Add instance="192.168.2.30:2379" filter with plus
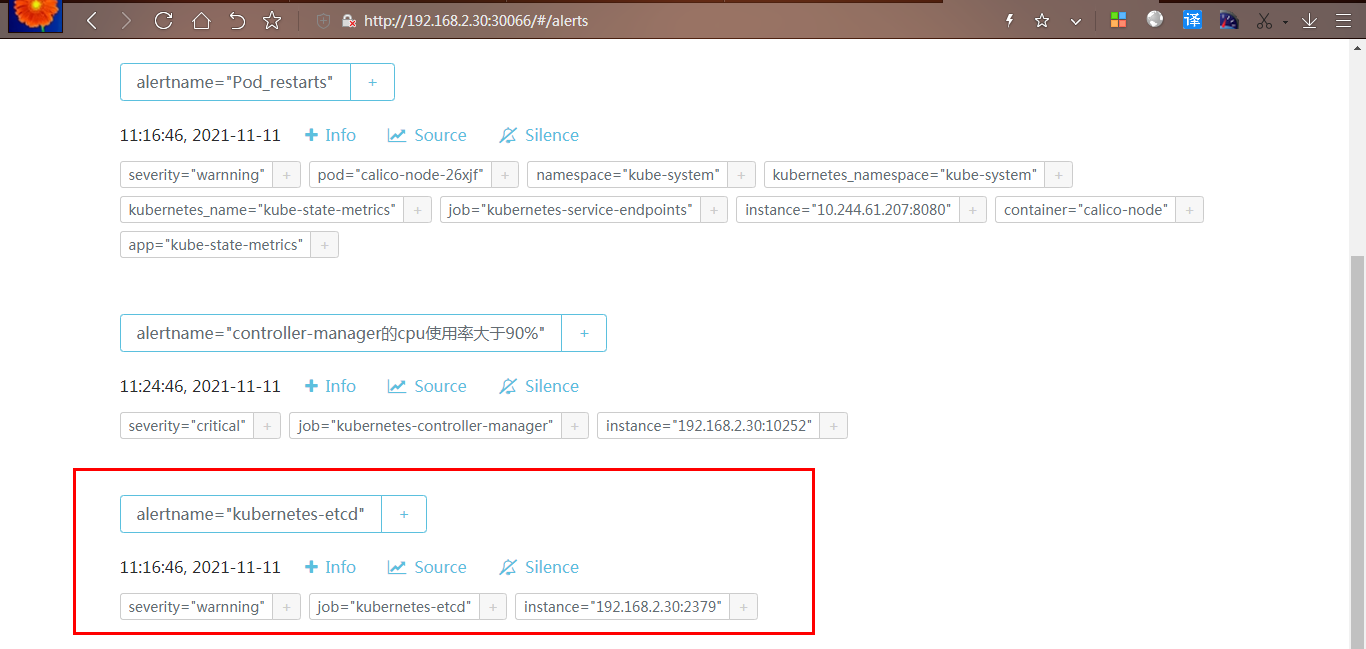Screen dimensions: 1366x649 (x=744, y=607)
